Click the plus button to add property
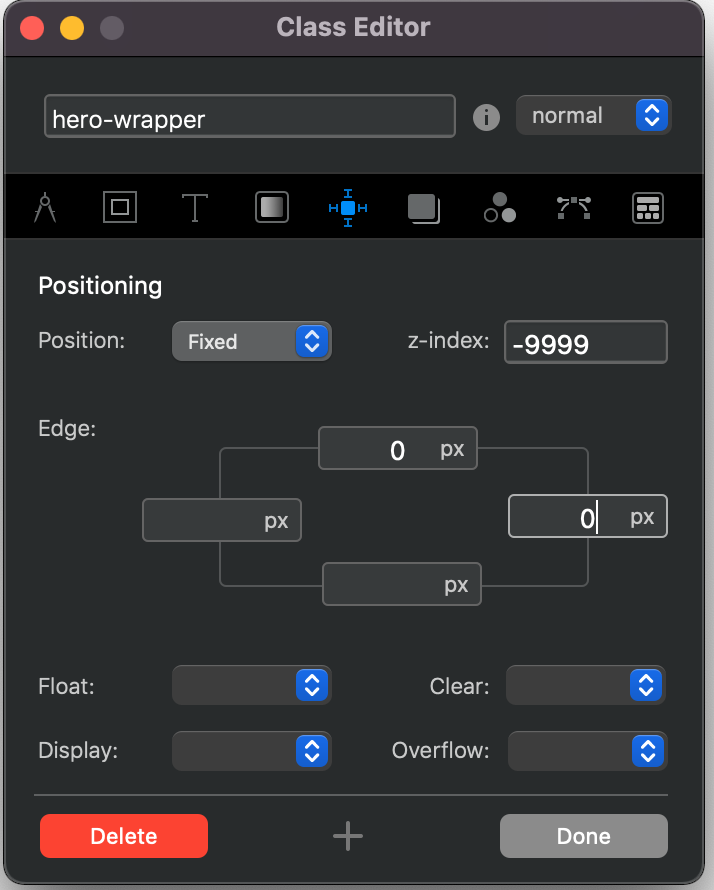The height and width of the screenshot is (890, 714). [x=348, y=836]
